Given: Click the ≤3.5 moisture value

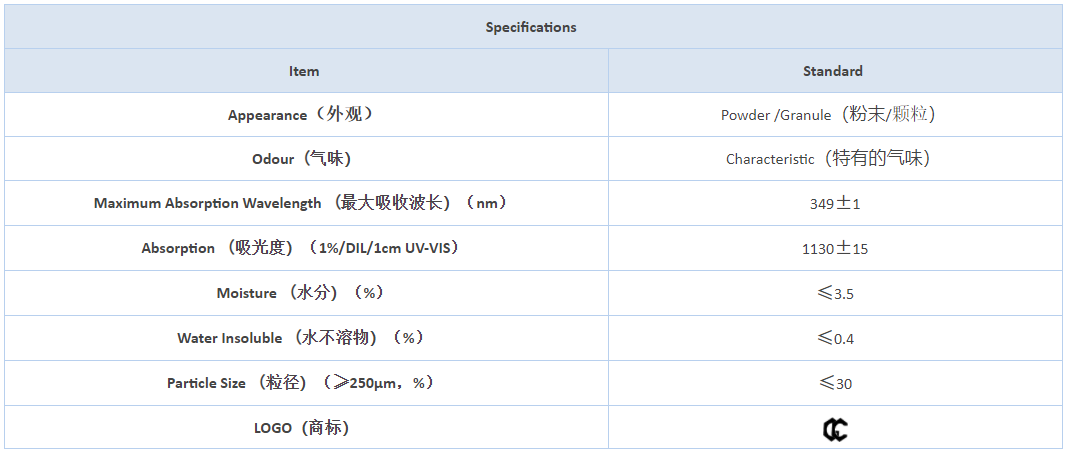Looking at the screenshot, I should pos(835,294).
